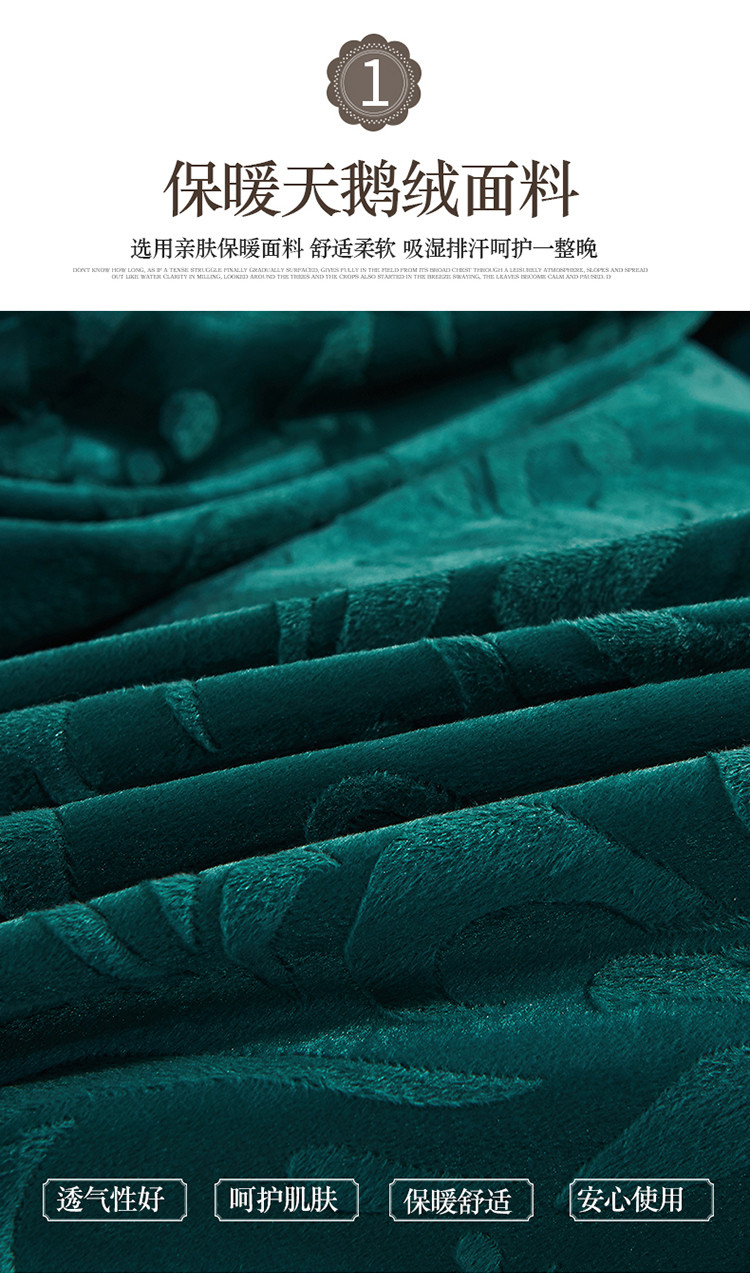Select the phrase 选用亲肤保暖面料 in subtitle
This screenshot has width=750, height=1273.
215,249
